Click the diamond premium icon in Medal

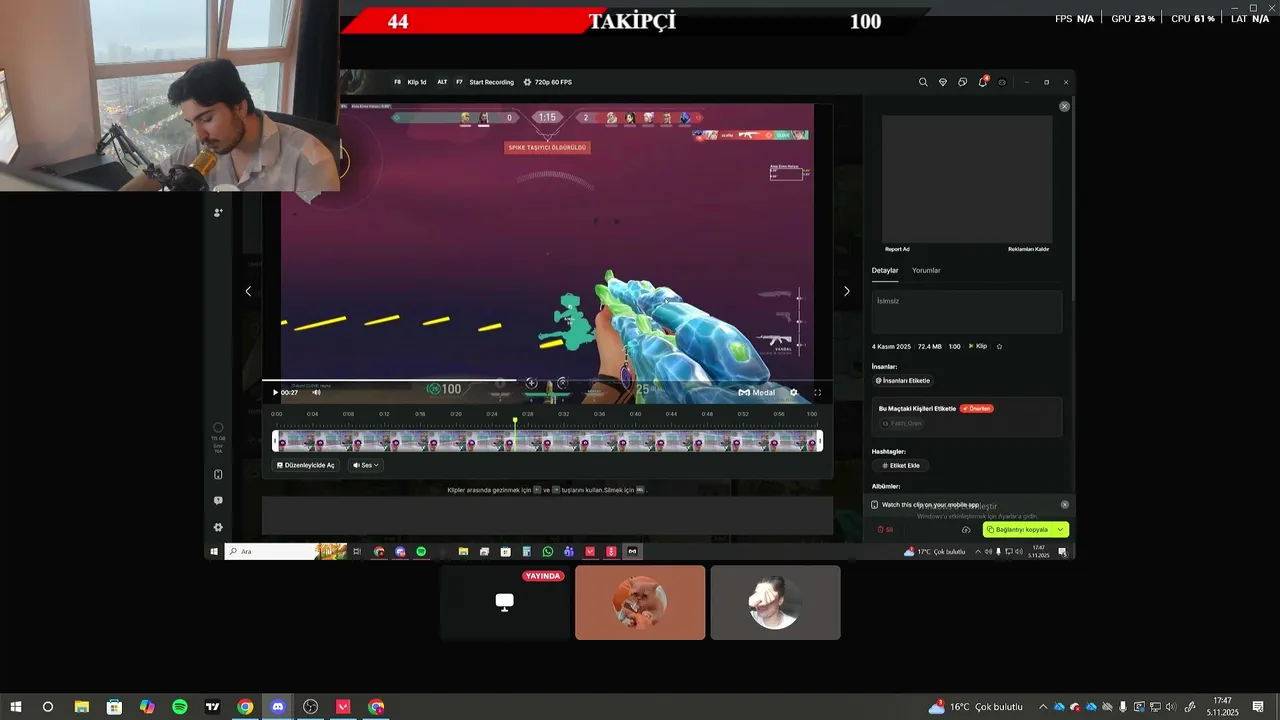coord(942,82)
